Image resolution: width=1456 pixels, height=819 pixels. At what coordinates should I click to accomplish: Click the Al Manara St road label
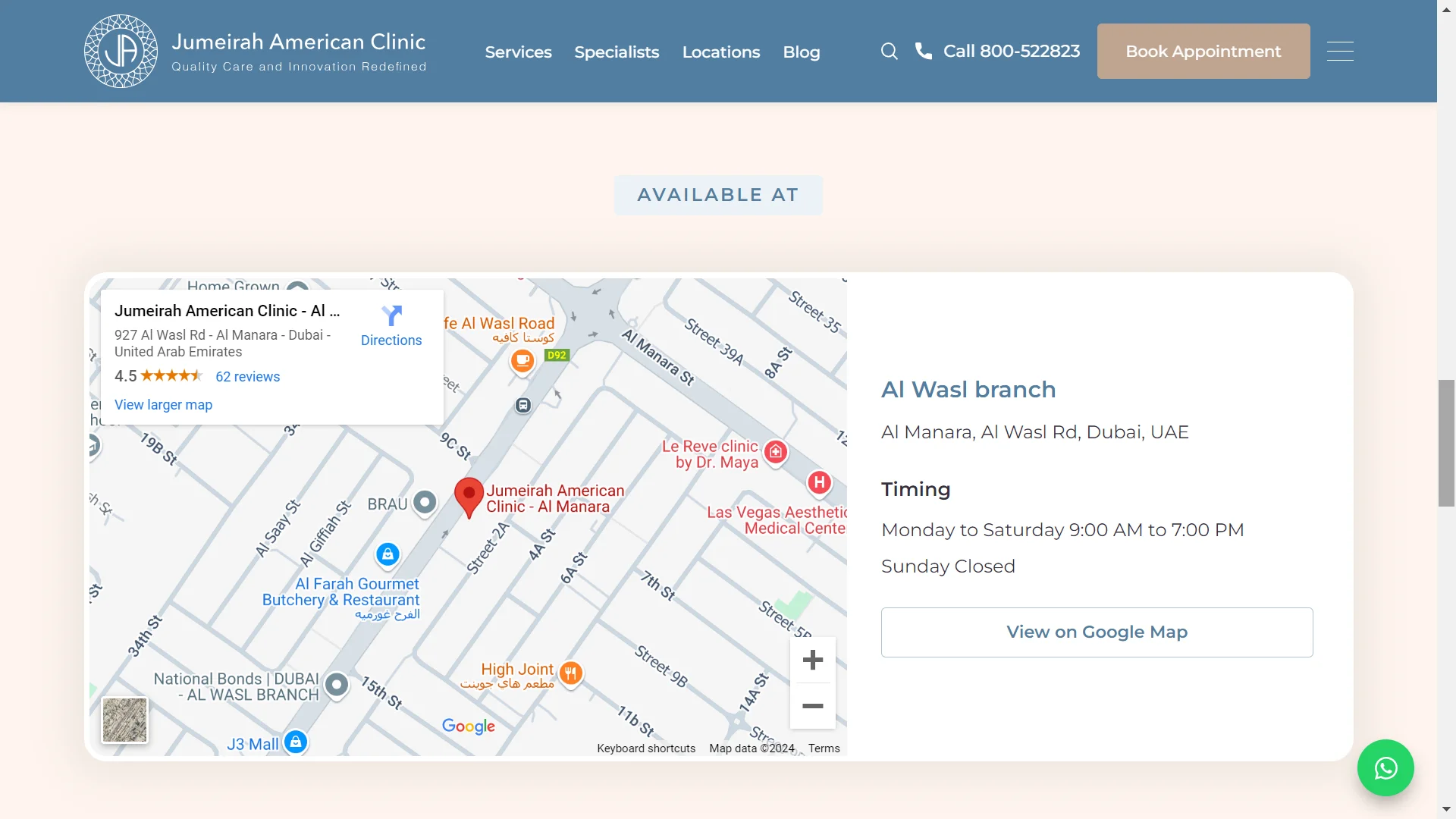tap(658, 357)
